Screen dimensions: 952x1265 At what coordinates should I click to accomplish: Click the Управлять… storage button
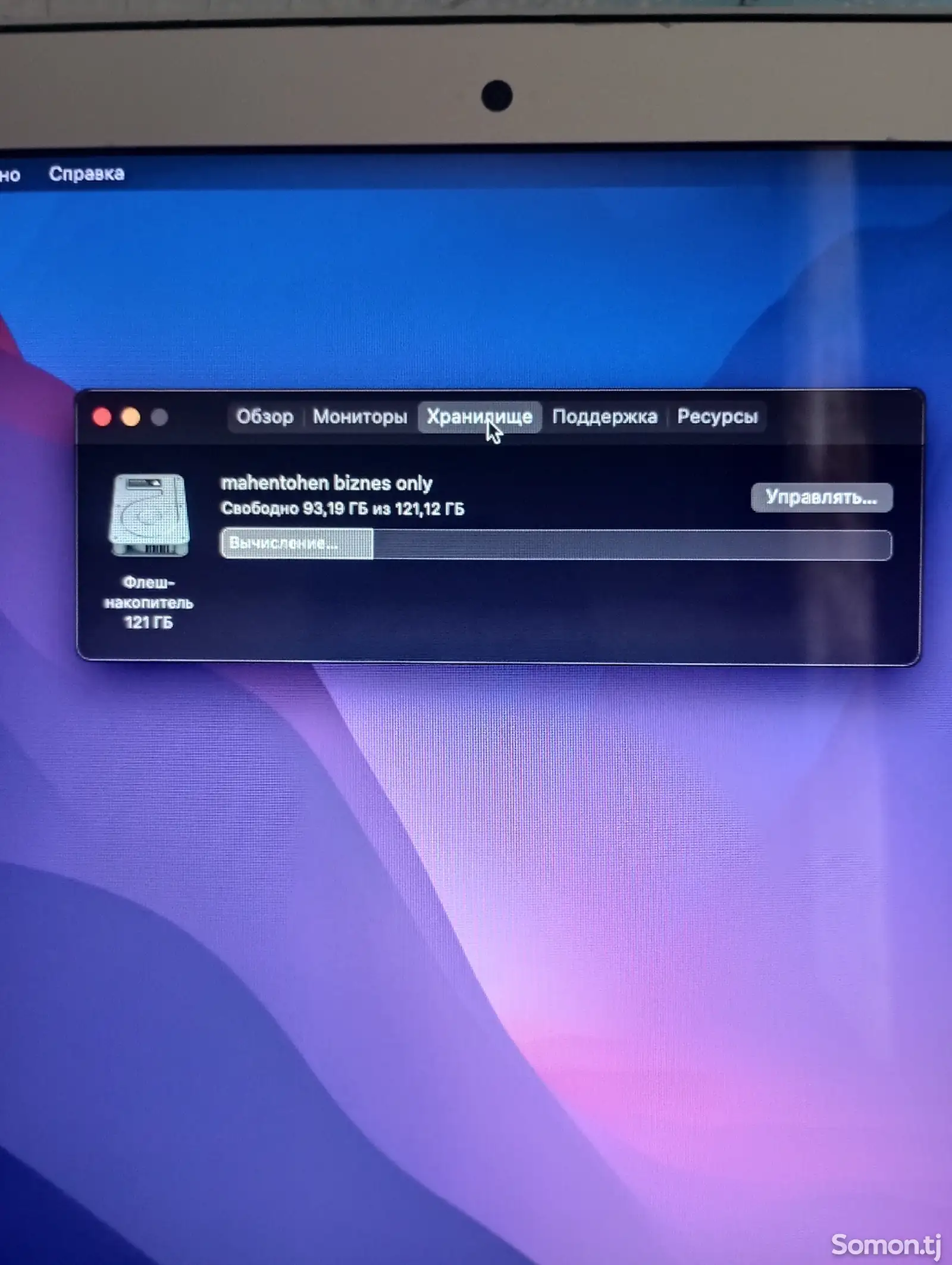tap(822, 497)
